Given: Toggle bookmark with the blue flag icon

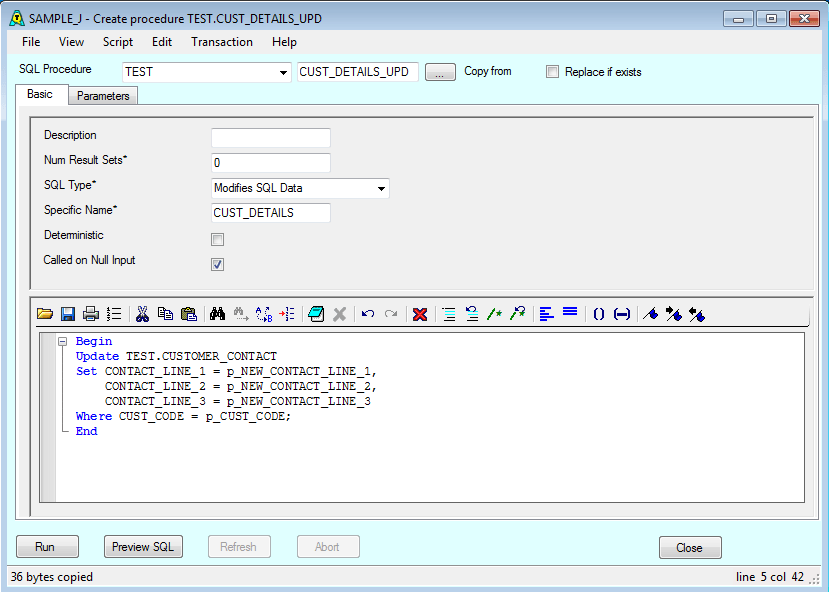Looking at the screenshot, I should (x=650, y=314).
